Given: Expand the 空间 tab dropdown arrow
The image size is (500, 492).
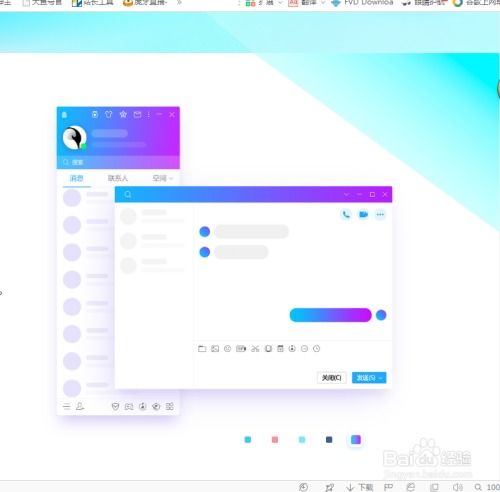Looking at the screenshot, I should [171, 179].
